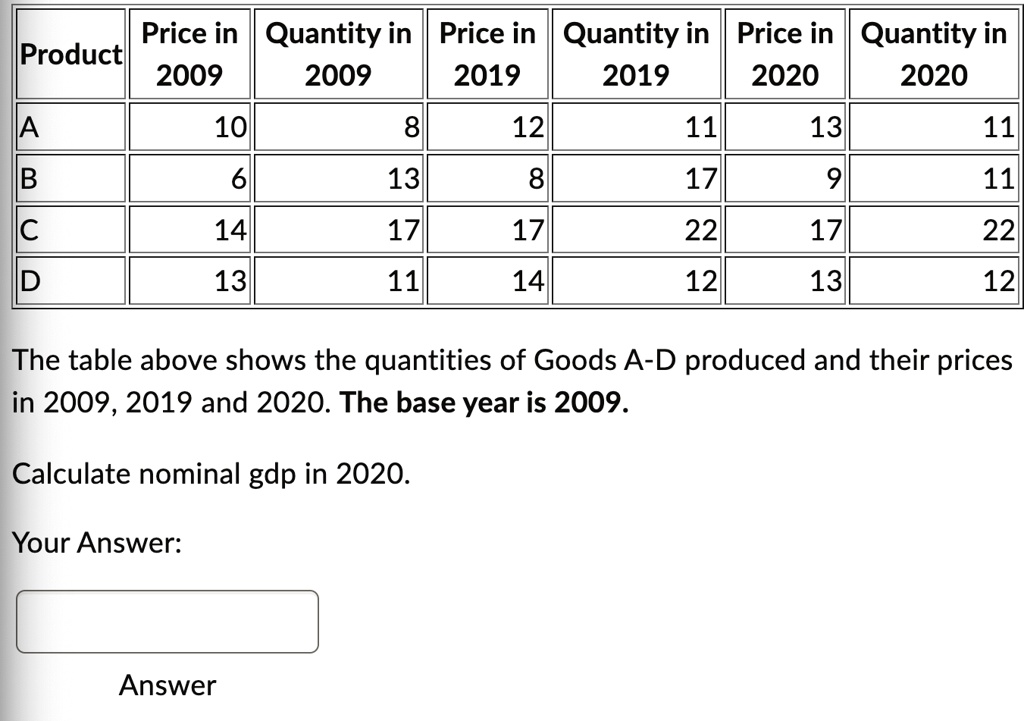Click Product D's 2009 price cell
This screenshot has width=1024, height=721.
click(189, 280)
